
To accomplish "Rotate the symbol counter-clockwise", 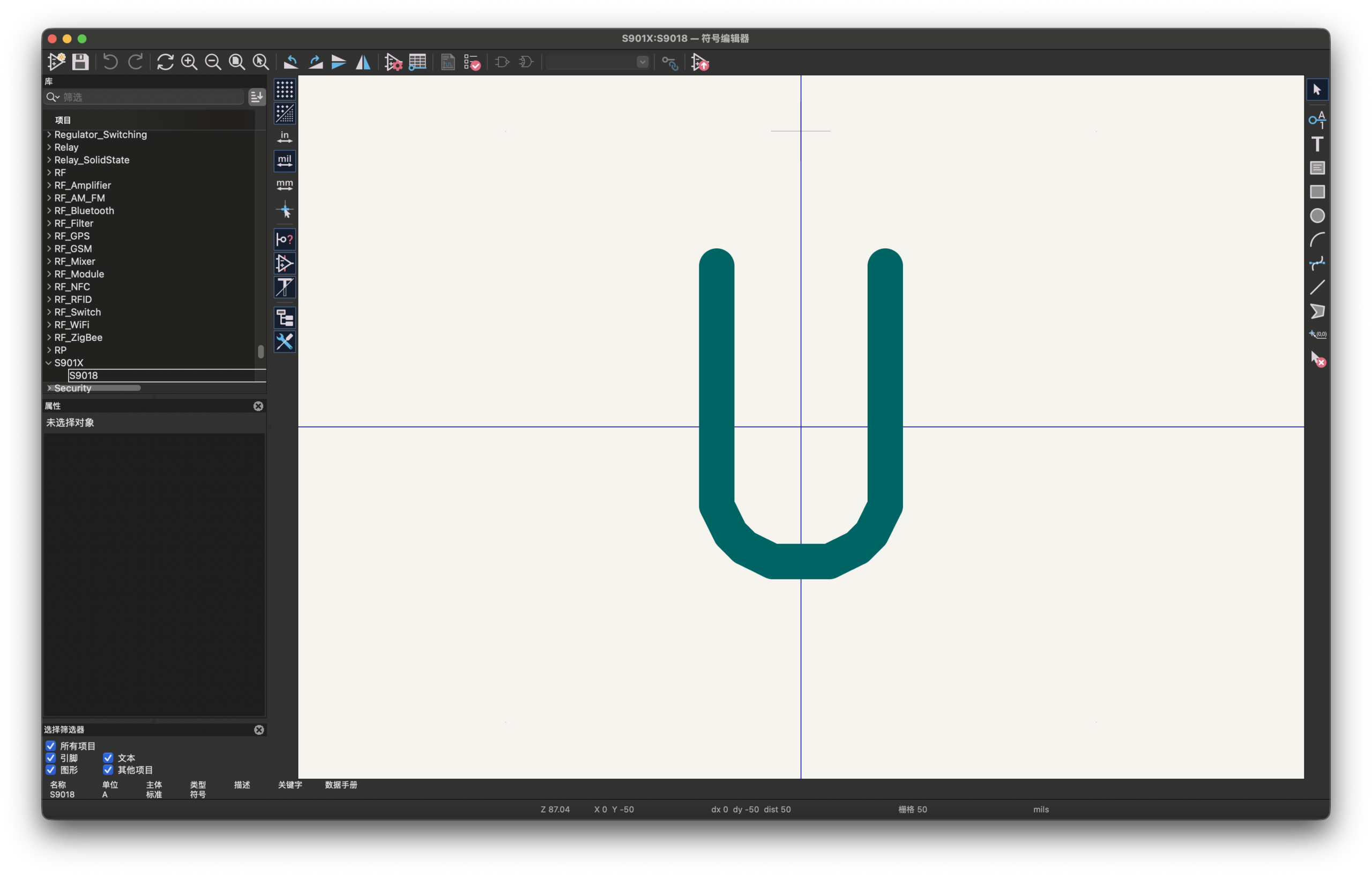I will click(291, 62).
